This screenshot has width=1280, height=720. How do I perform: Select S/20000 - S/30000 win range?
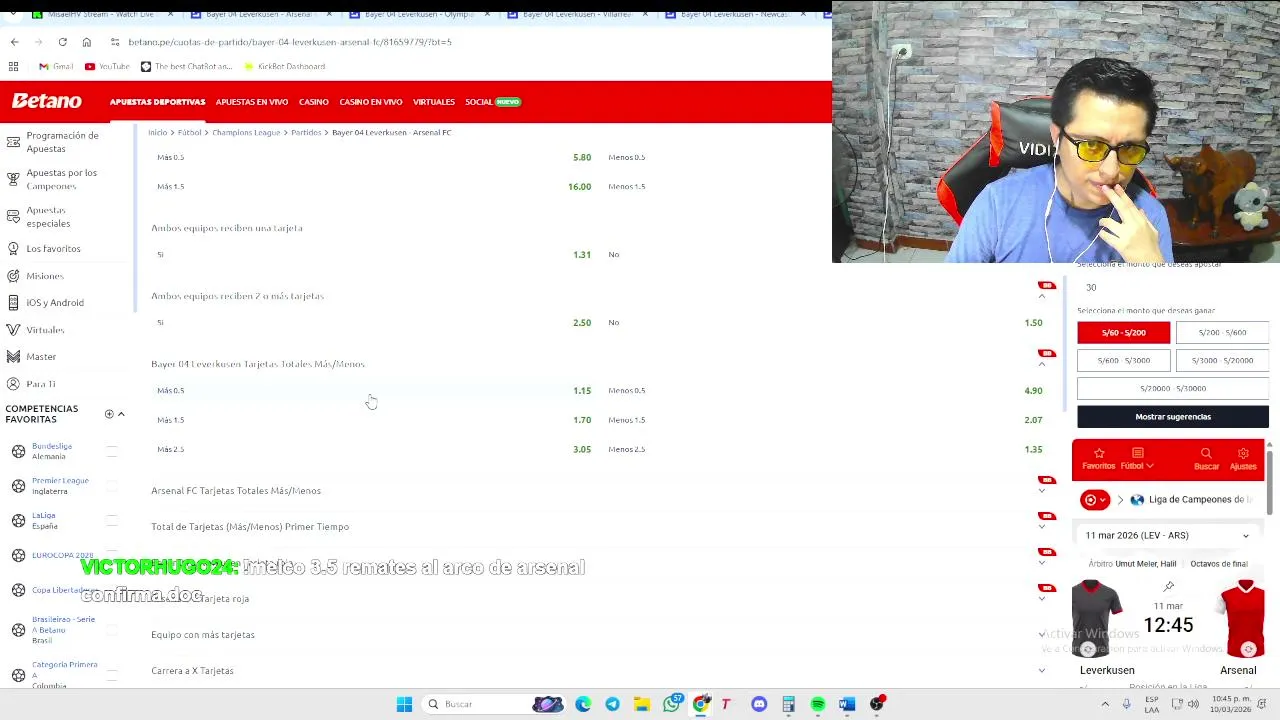point(1172,388)
